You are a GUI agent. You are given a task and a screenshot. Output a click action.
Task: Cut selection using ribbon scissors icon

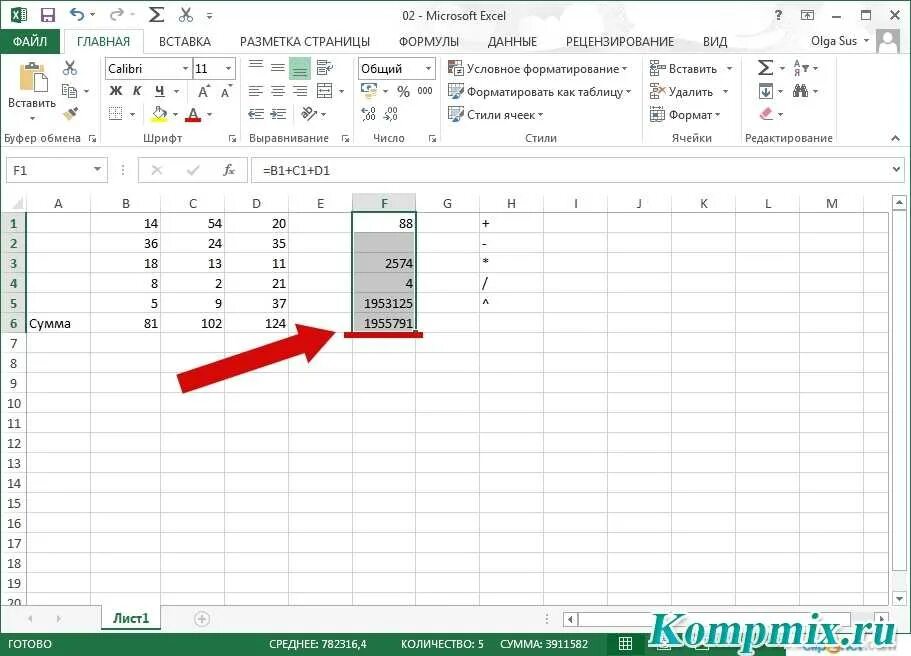click(70, 68)
